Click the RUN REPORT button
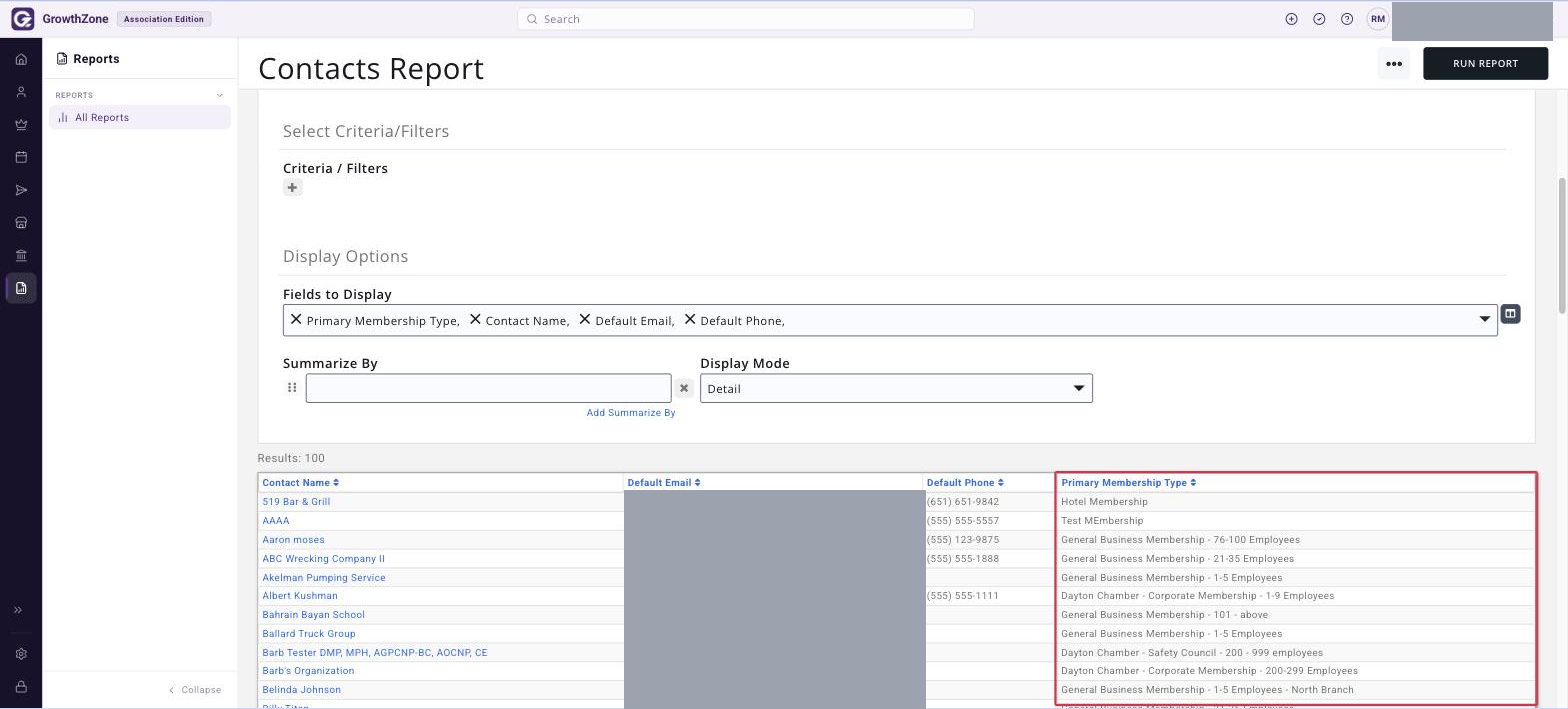This screenshot has width=1568, height=709. (x=1485, y=63)
